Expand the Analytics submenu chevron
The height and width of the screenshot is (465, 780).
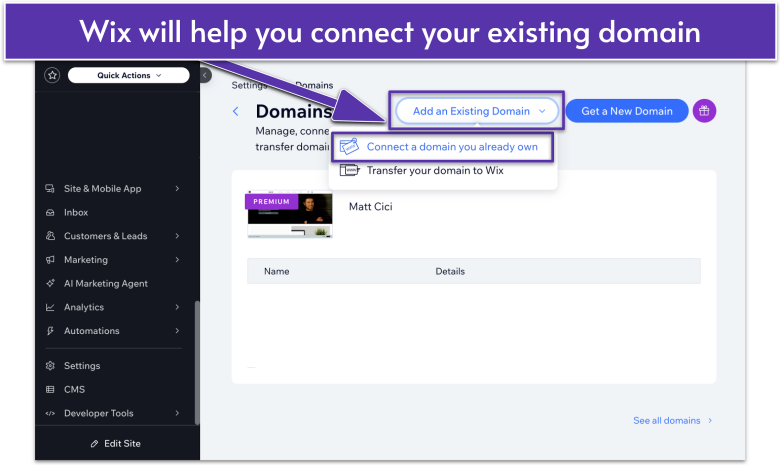pyautogui.click(x=177, y=307)
